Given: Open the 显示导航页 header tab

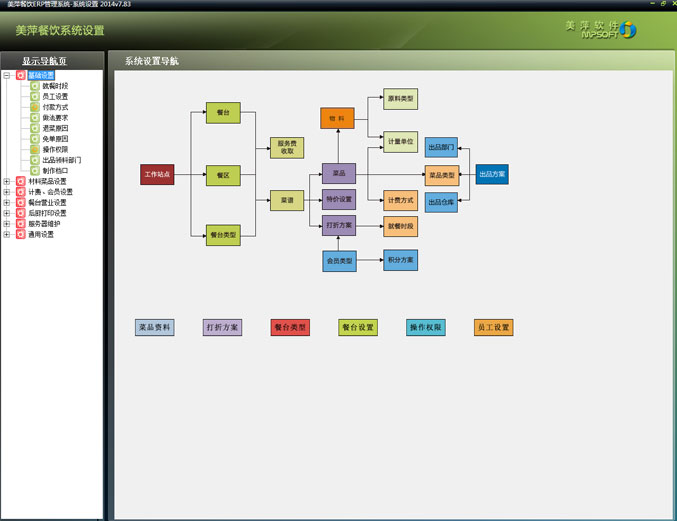Looking at the screenshot, I should pyautogui.click(x=45, y=61).
